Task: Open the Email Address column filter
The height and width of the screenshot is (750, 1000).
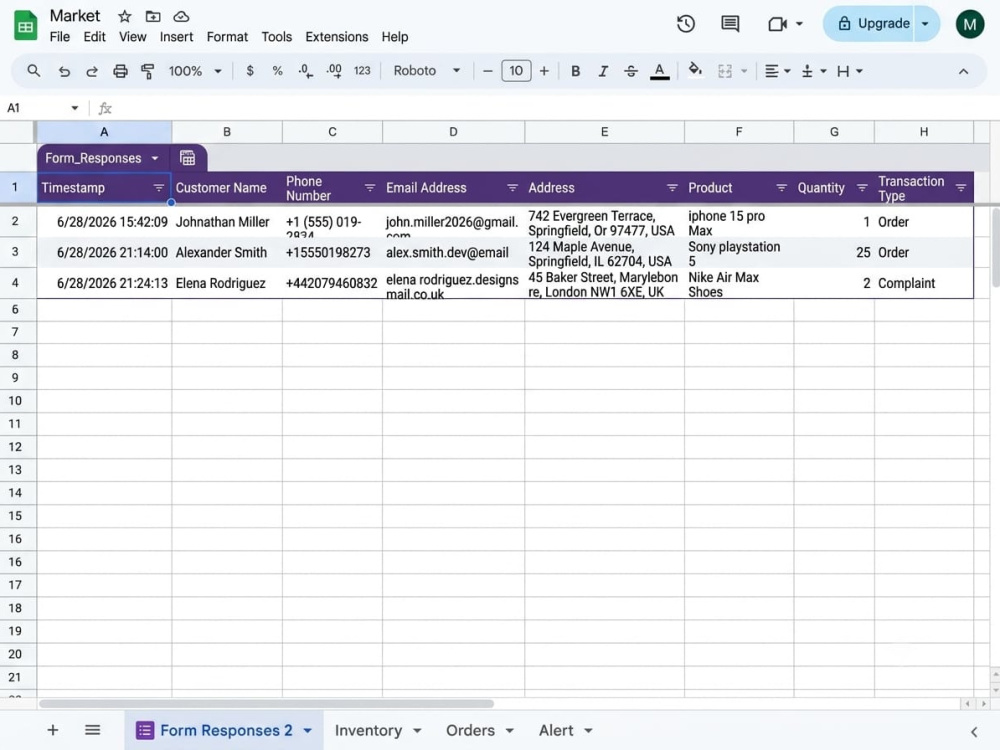Action: (512, 188)
